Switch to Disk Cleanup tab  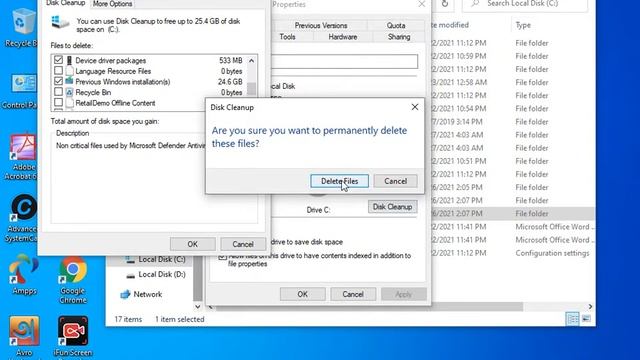(x=65, y=3)
